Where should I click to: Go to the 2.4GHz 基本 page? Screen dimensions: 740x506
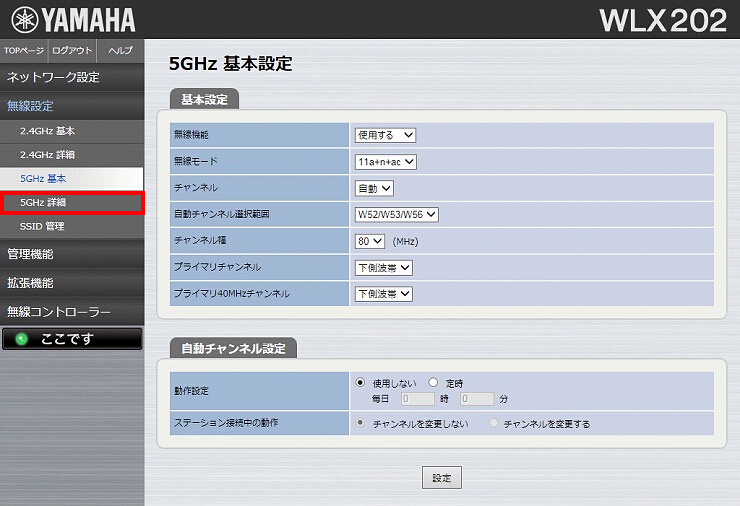click(x=72, y=131)
